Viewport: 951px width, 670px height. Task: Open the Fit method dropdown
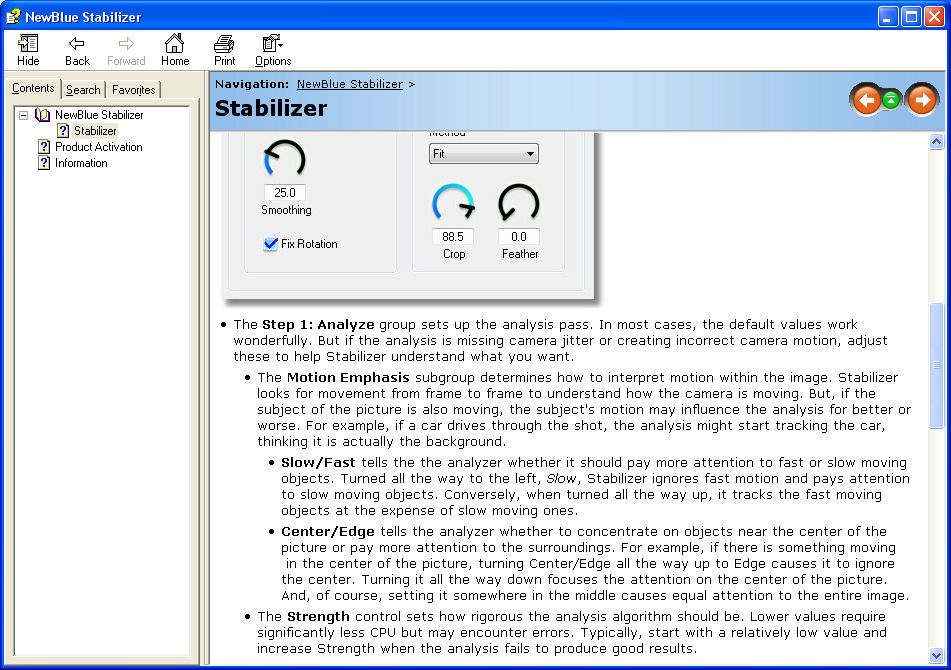[483, 154]
